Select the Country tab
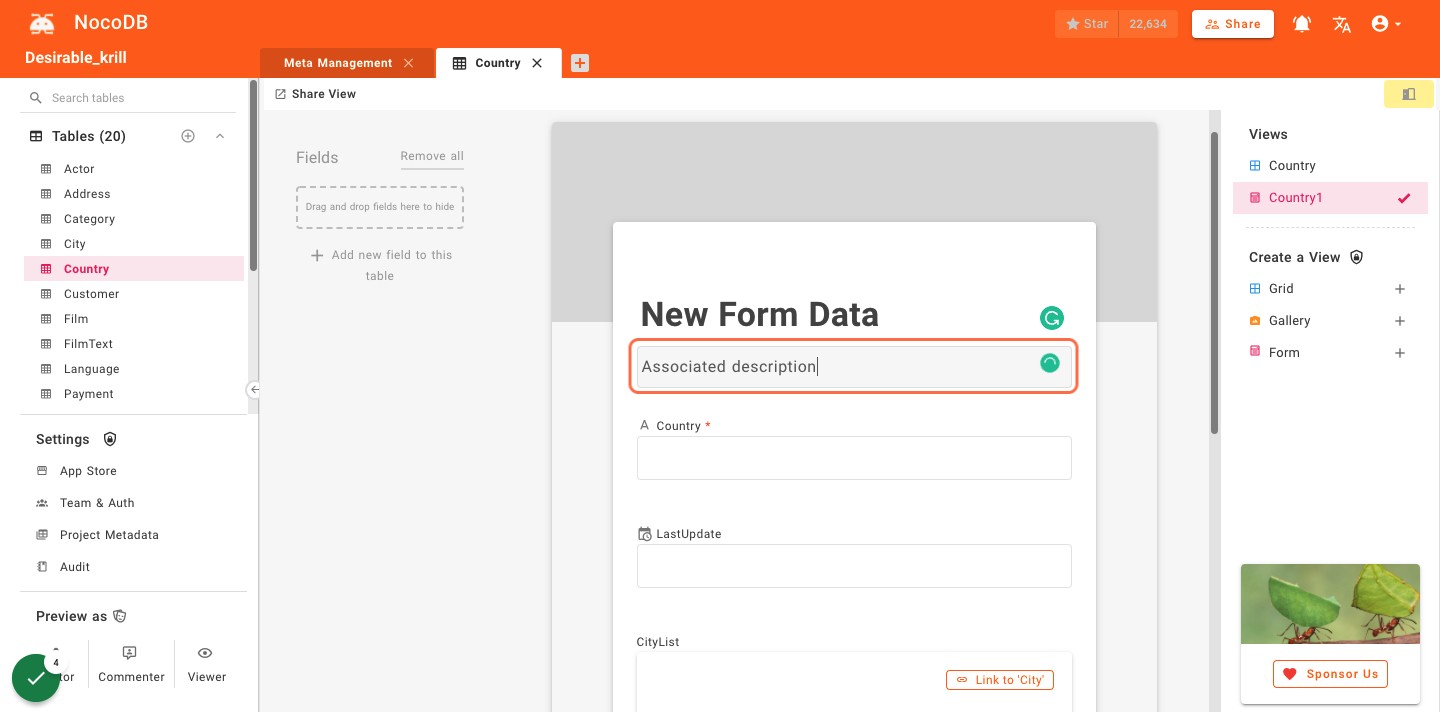1440x712 pixels. pos(498,63)
